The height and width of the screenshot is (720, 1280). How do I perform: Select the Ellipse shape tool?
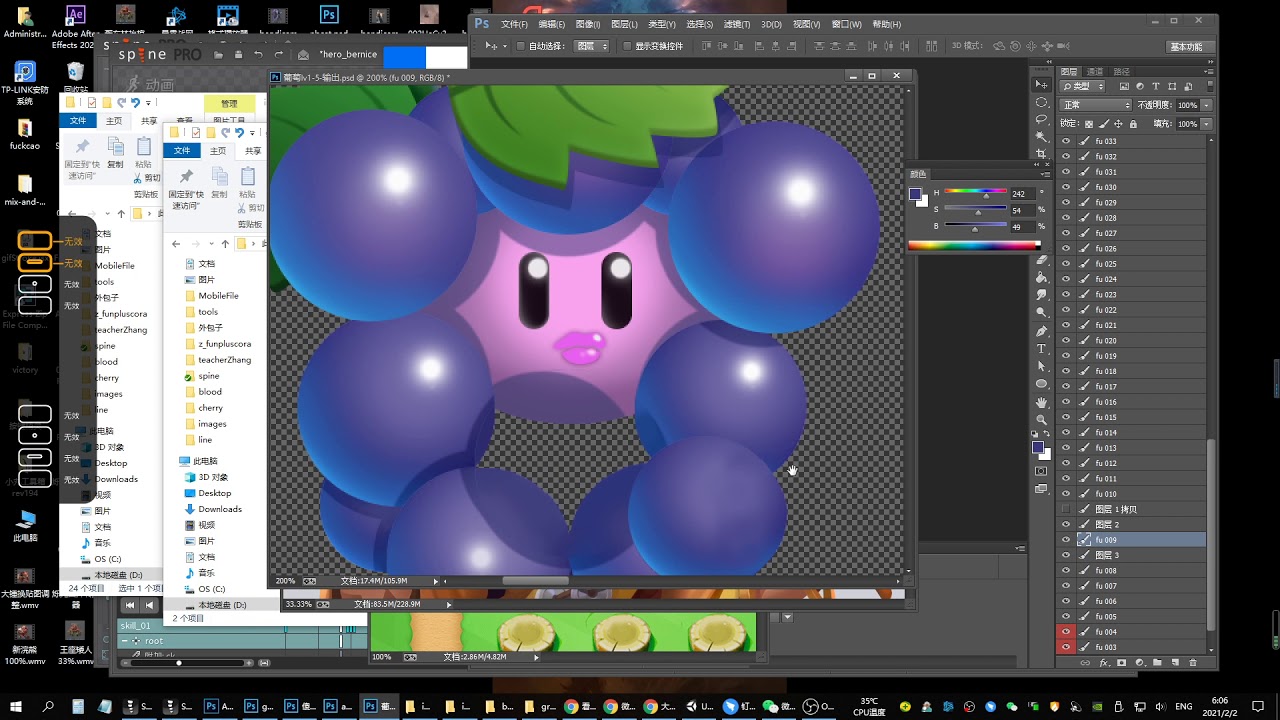1041,383
